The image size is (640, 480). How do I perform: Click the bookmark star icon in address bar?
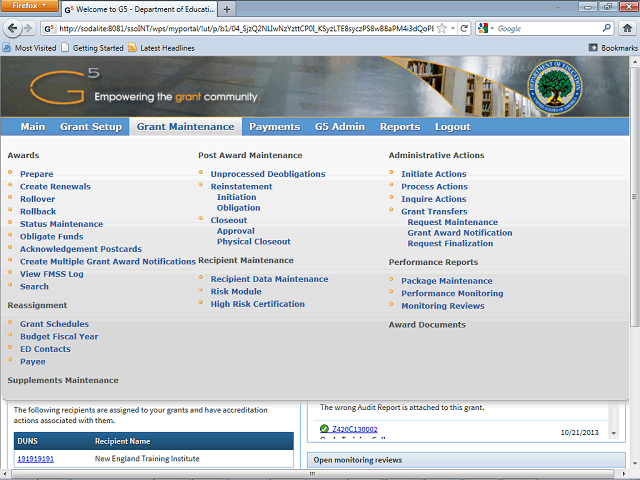[x=442, y=29]
